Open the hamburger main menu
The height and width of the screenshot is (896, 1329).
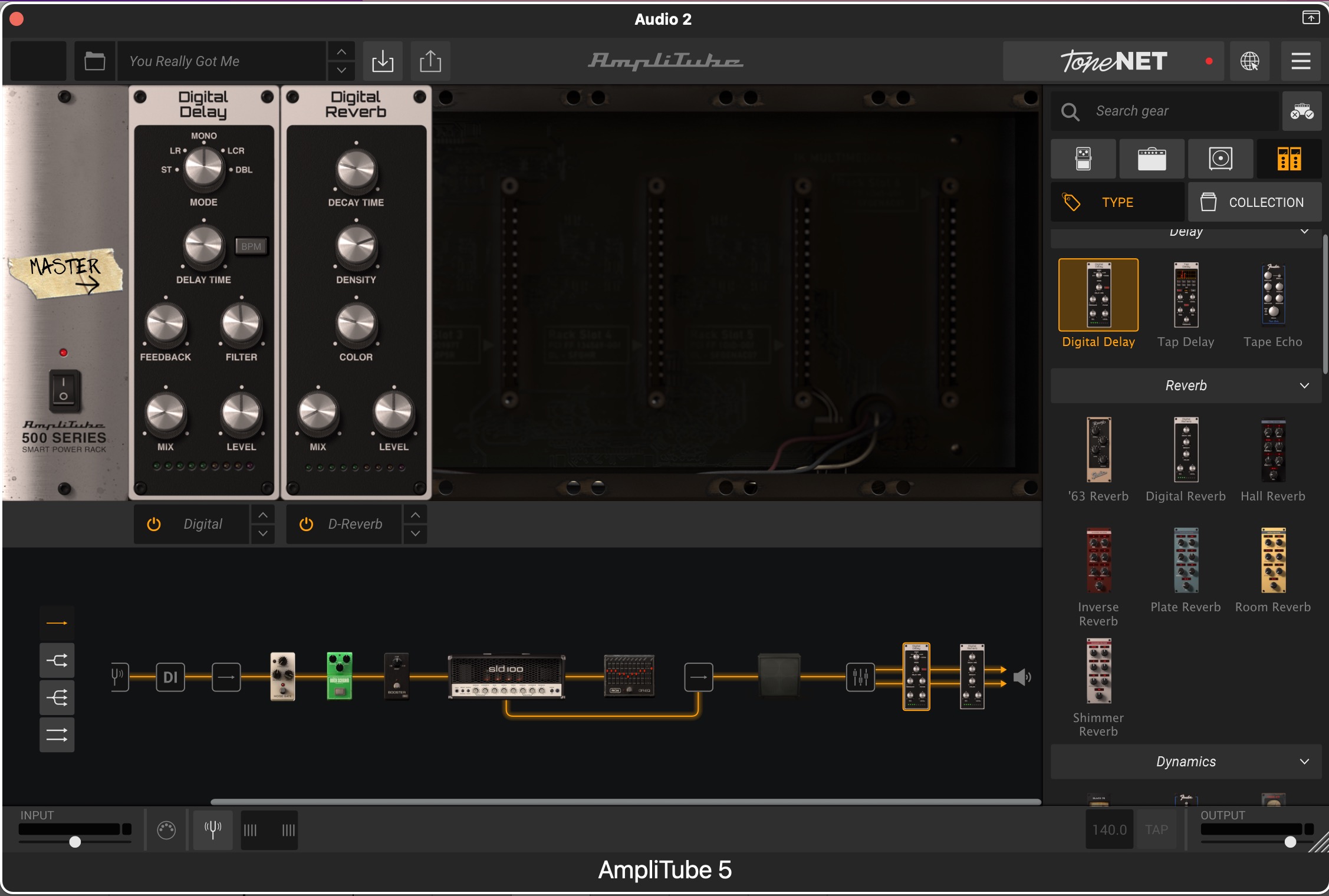(x=1301, y=61)
